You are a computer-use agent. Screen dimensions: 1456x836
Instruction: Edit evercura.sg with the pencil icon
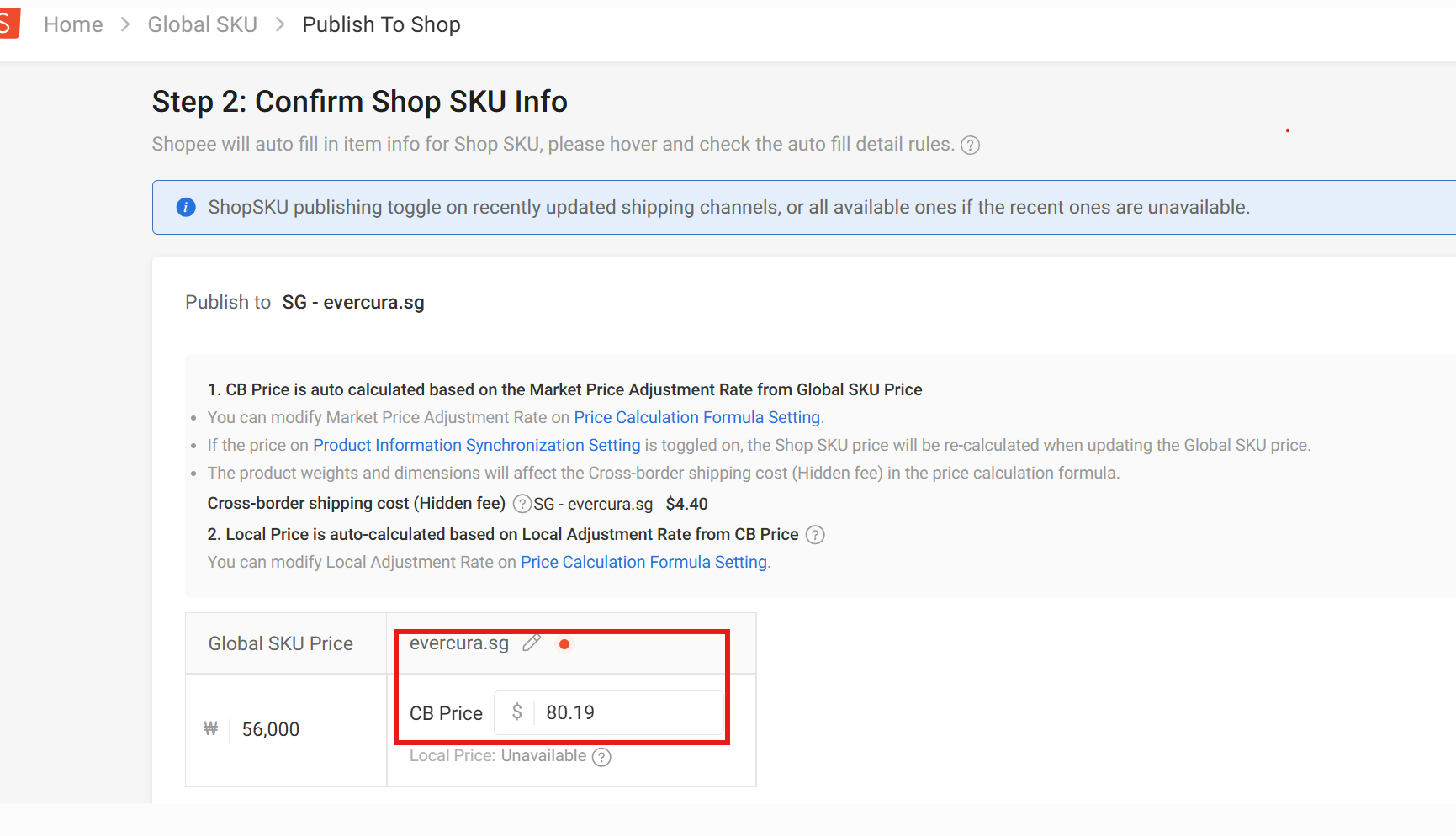click(x=532, y=643)
